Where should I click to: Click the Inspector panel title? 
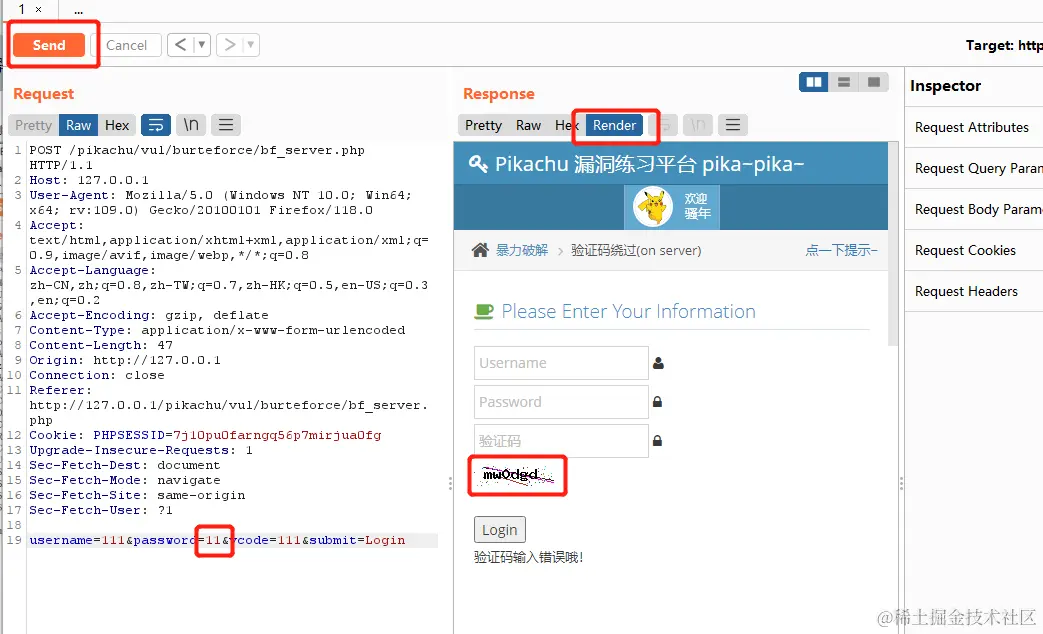click(x=945, y=86)
